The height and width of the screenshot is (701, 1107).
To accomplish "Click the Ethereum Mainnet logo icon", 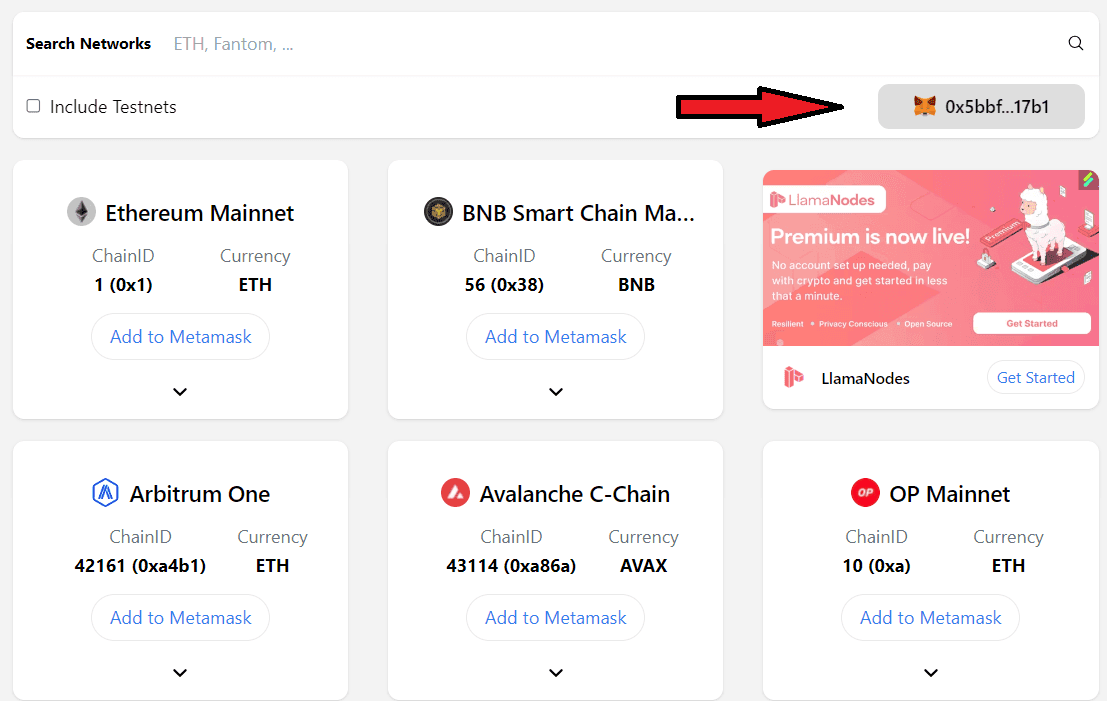I will (x=81, y=212).
